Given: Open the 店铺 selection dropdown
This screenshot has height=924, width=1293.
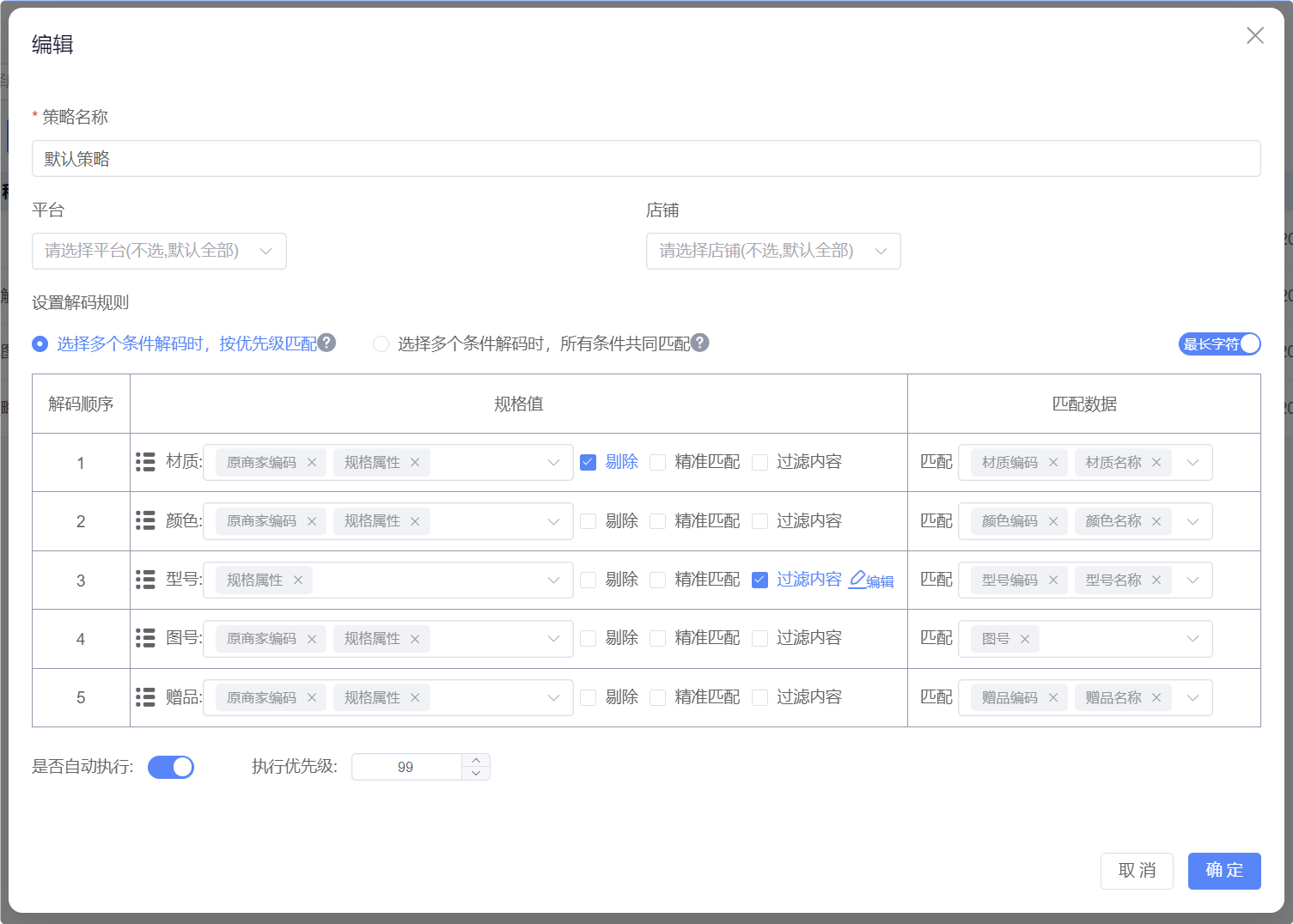Looking at the screenshot, I should pos(773,251).
